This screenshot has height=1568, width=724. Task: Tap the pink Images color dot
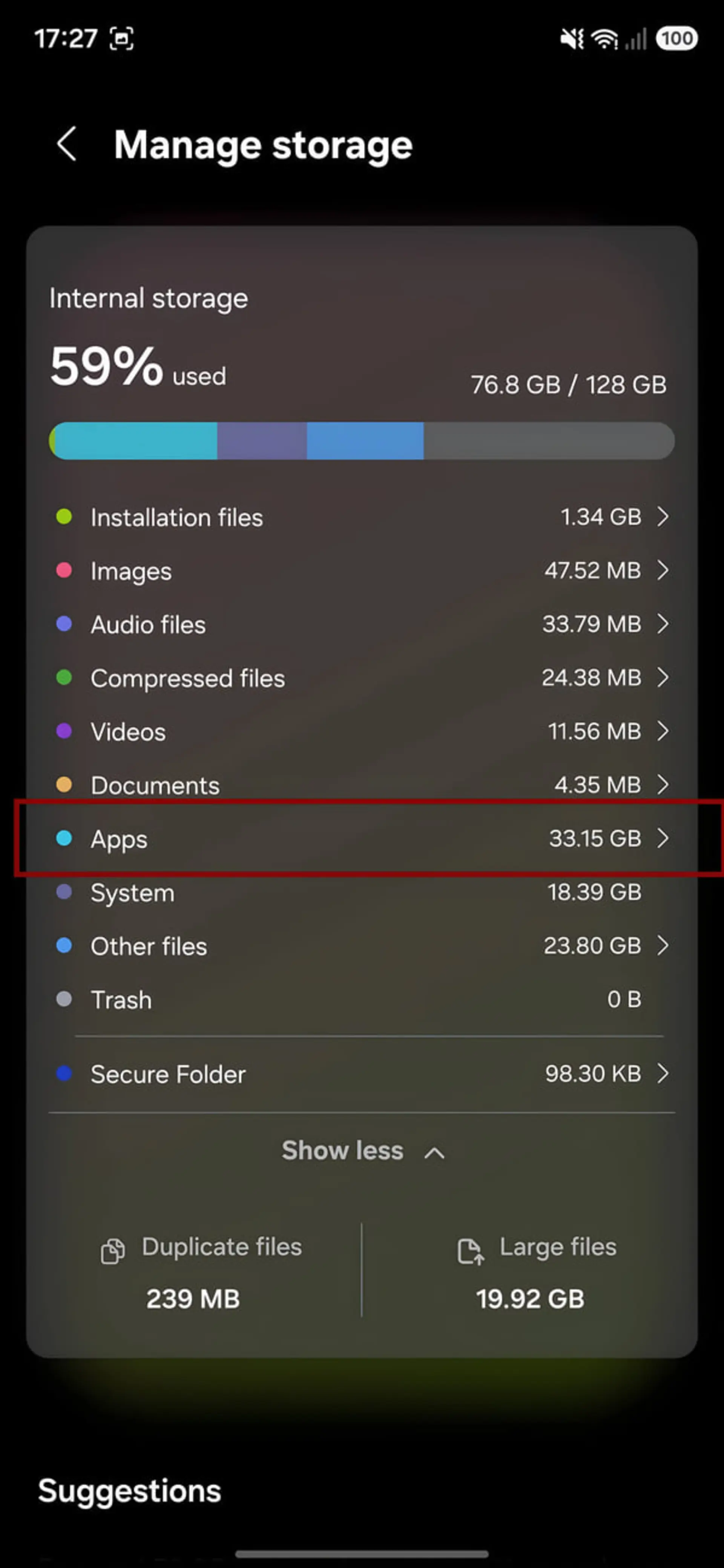[64, 570]
